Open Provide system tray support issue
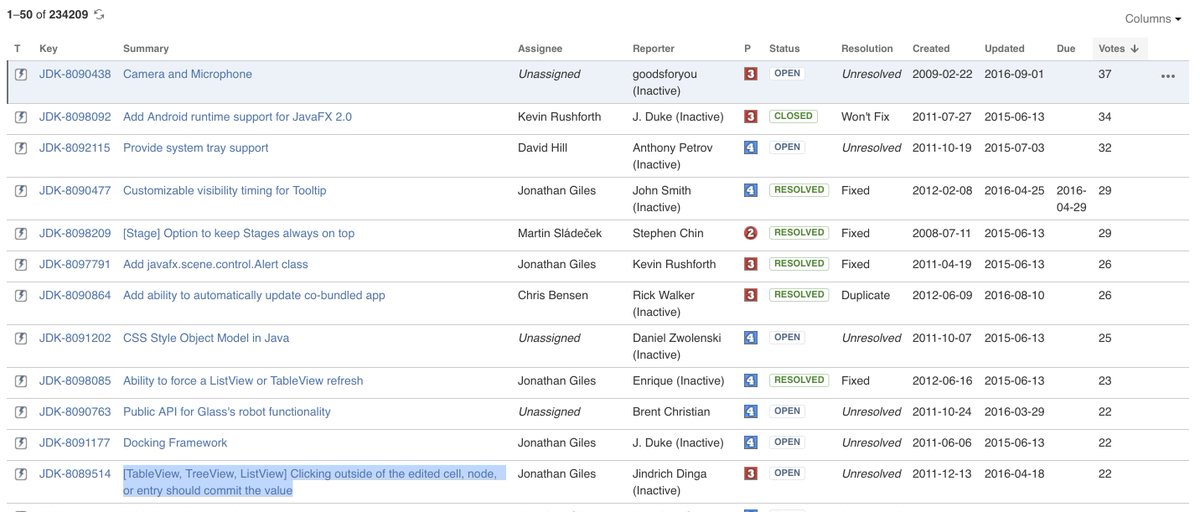The image size is (1200, 512). [196, 148]
